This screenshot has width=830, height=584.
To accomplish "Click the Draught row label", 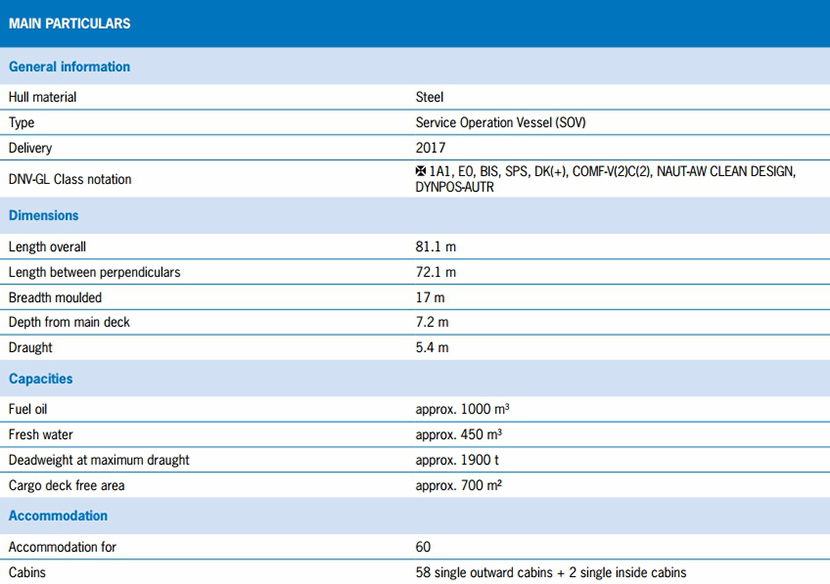I will [x=31, y=348].
